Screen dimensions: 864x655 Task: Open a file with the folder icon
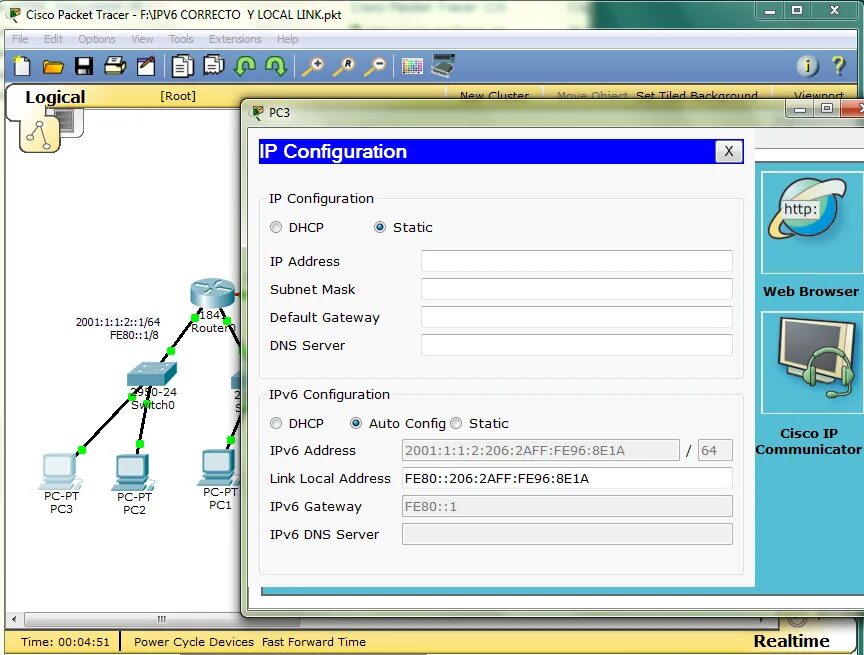53,67
